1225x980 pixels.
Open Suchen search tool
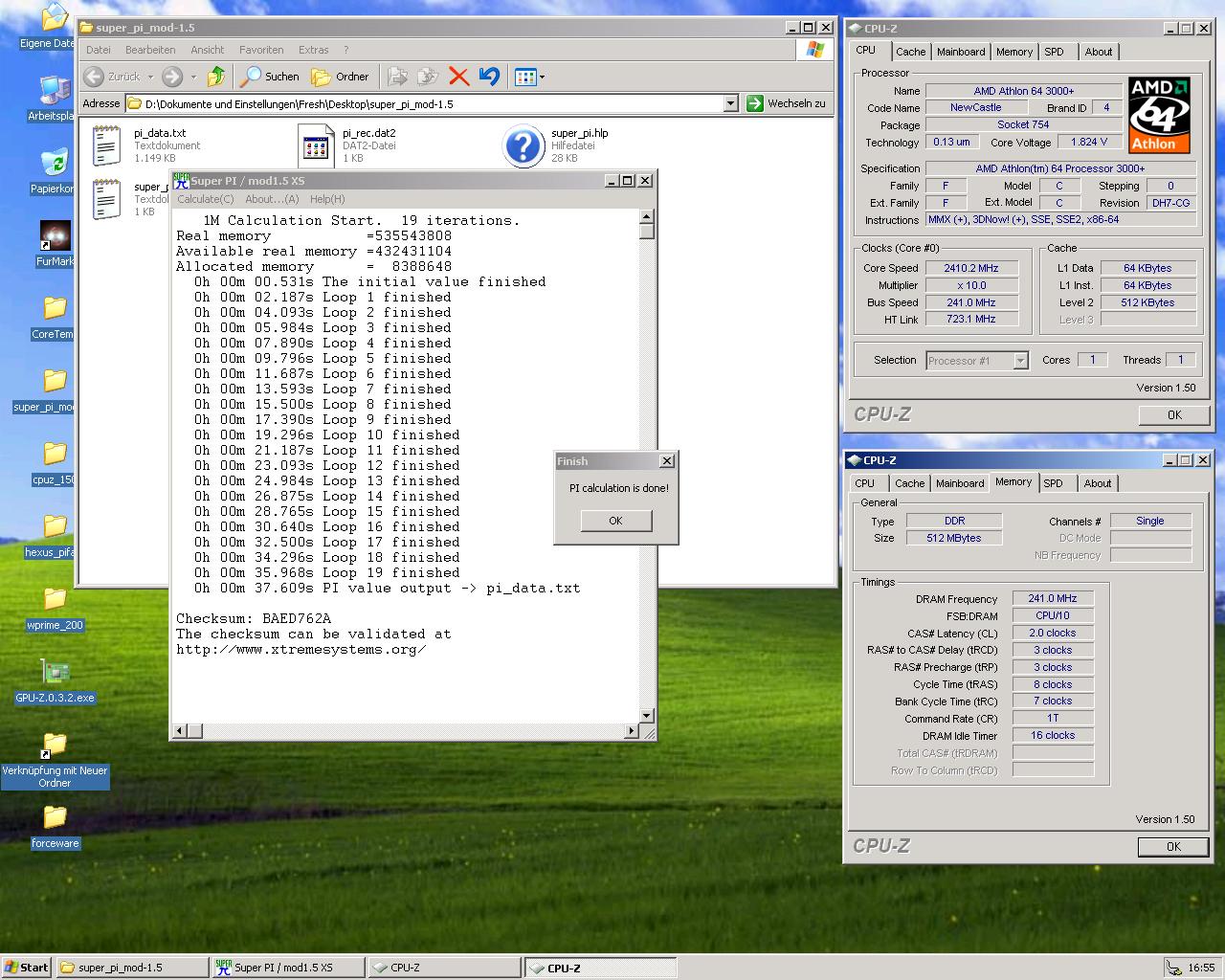tap(270, 77)
